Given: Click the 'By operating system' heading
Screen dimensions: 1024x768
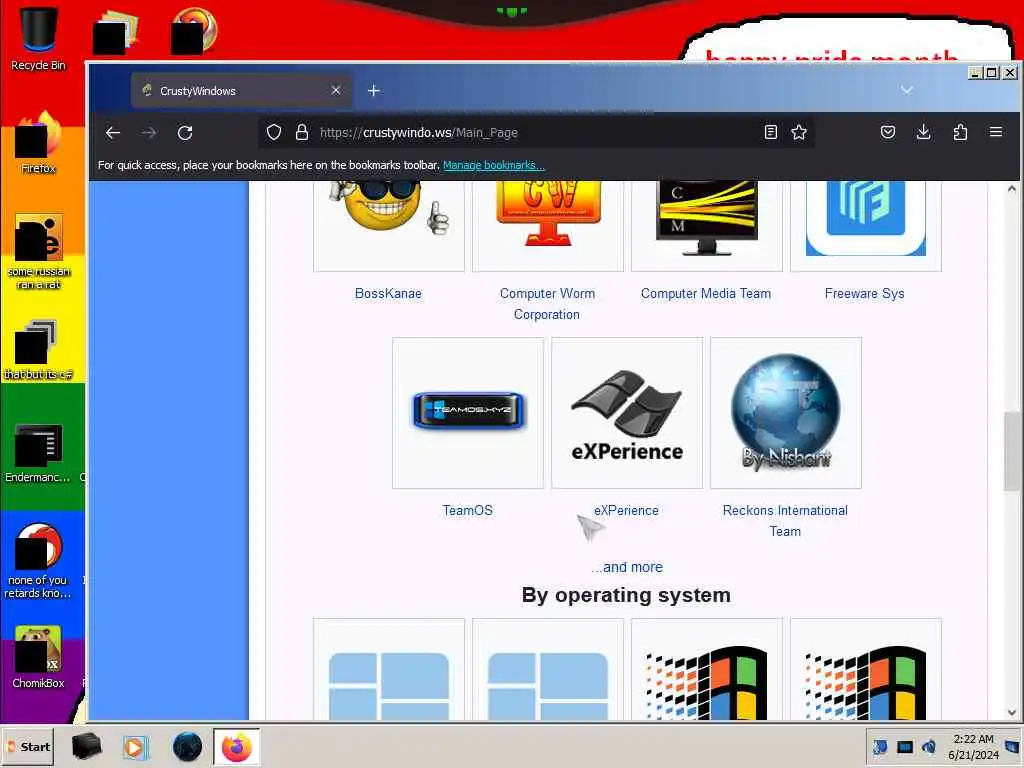Looking at the screenshot, I should pos(626,595).
